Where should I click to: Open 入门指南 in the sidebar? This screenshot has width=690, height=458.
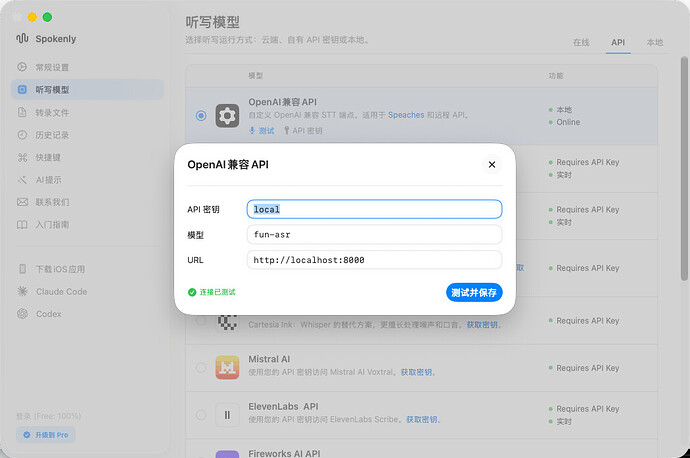[87, 224]
